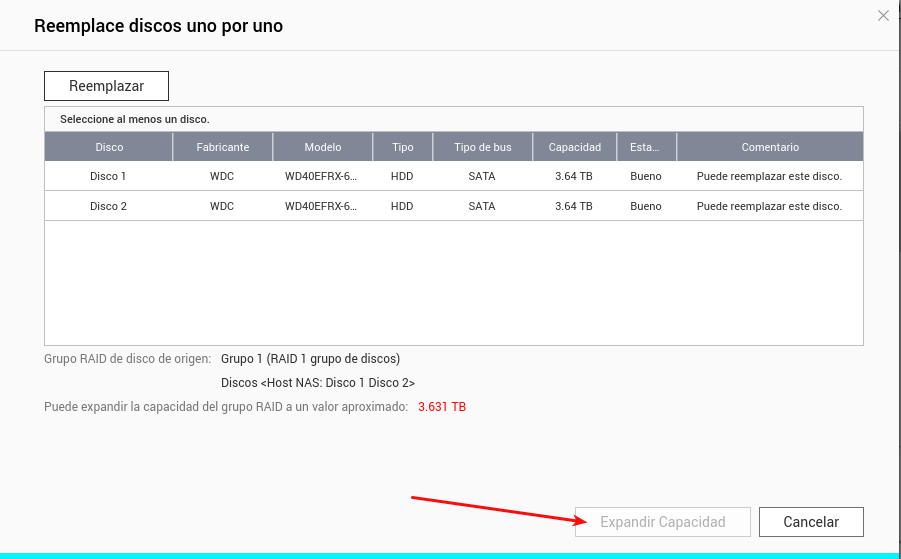The image size is (901, 559).
Task: Close the dialog with the X icon
Action: [883, 16]
